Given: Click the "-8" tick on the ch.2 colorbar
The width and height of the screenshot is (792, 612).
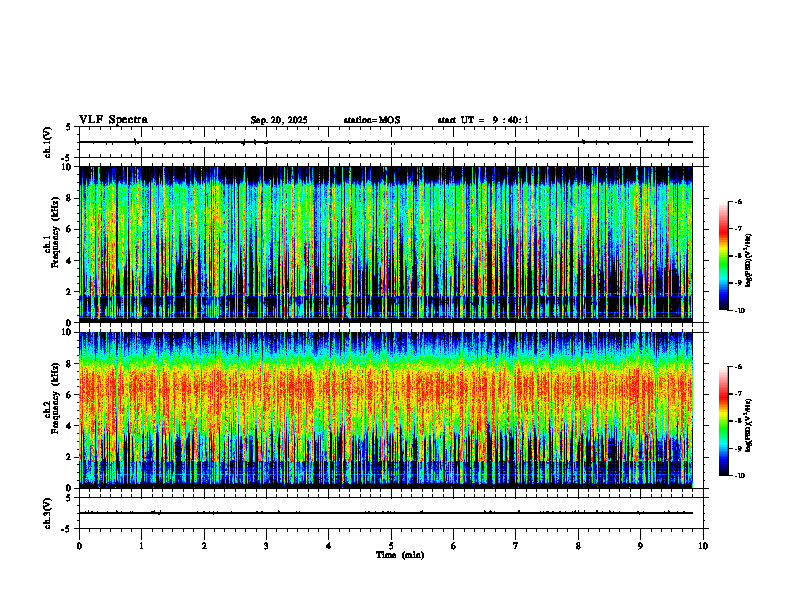Looking at the screenshot, I should 739,421.
